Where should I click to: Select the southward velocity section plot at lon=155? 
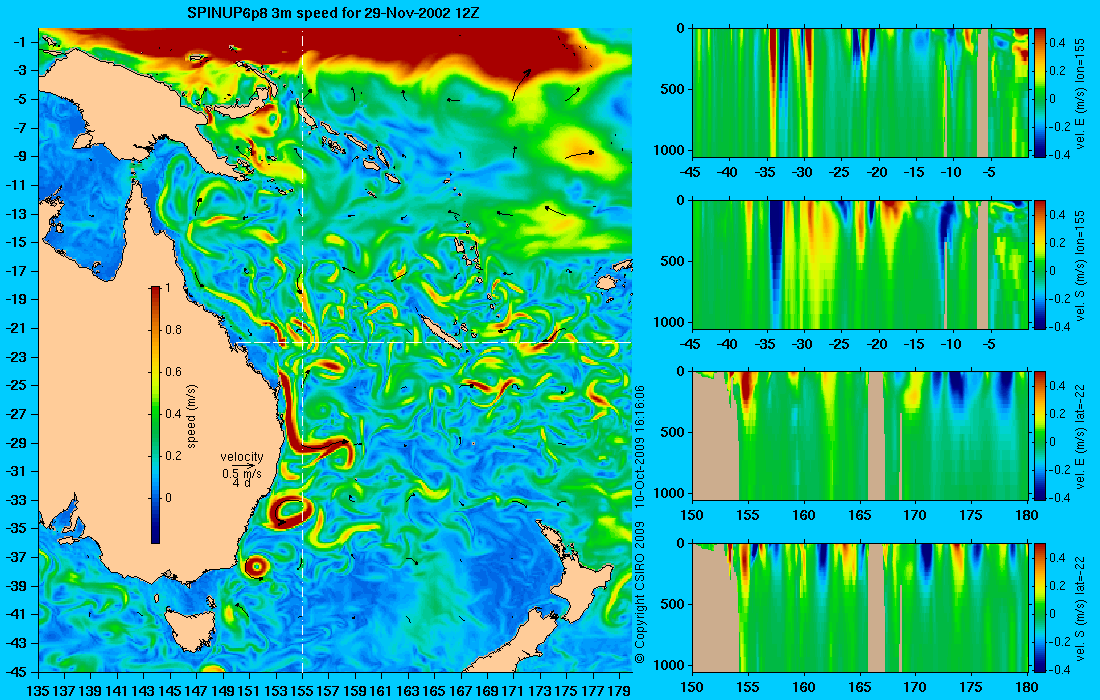click(860, 264)
